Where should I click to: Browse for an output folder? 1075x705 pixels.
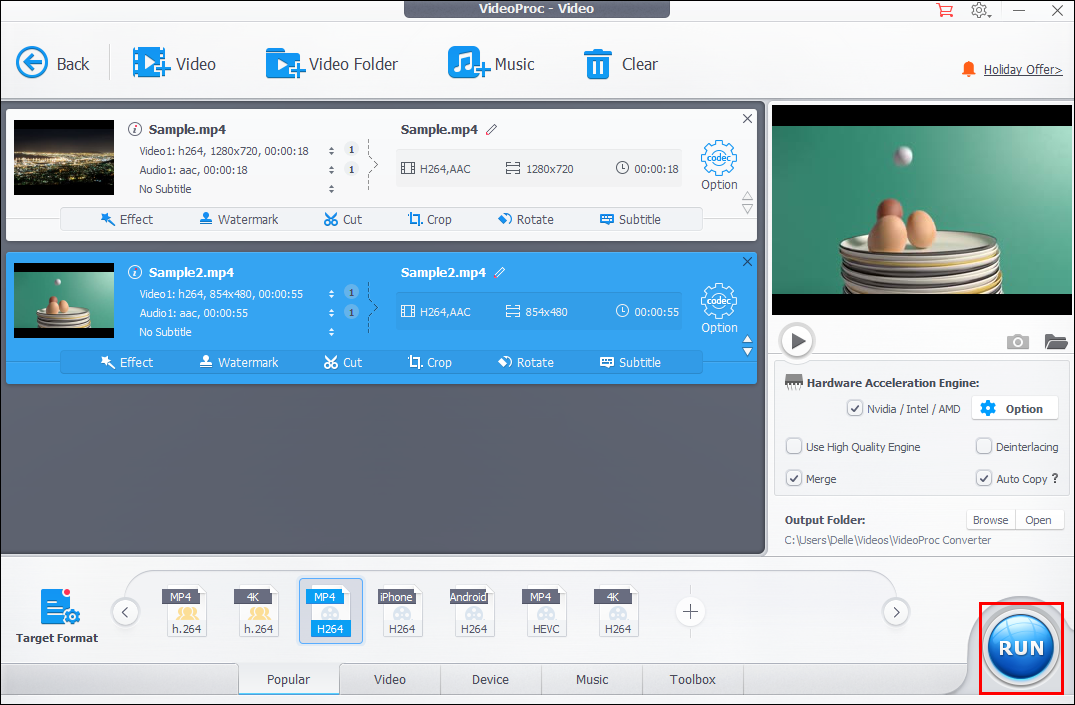click(x=990, y=520)
